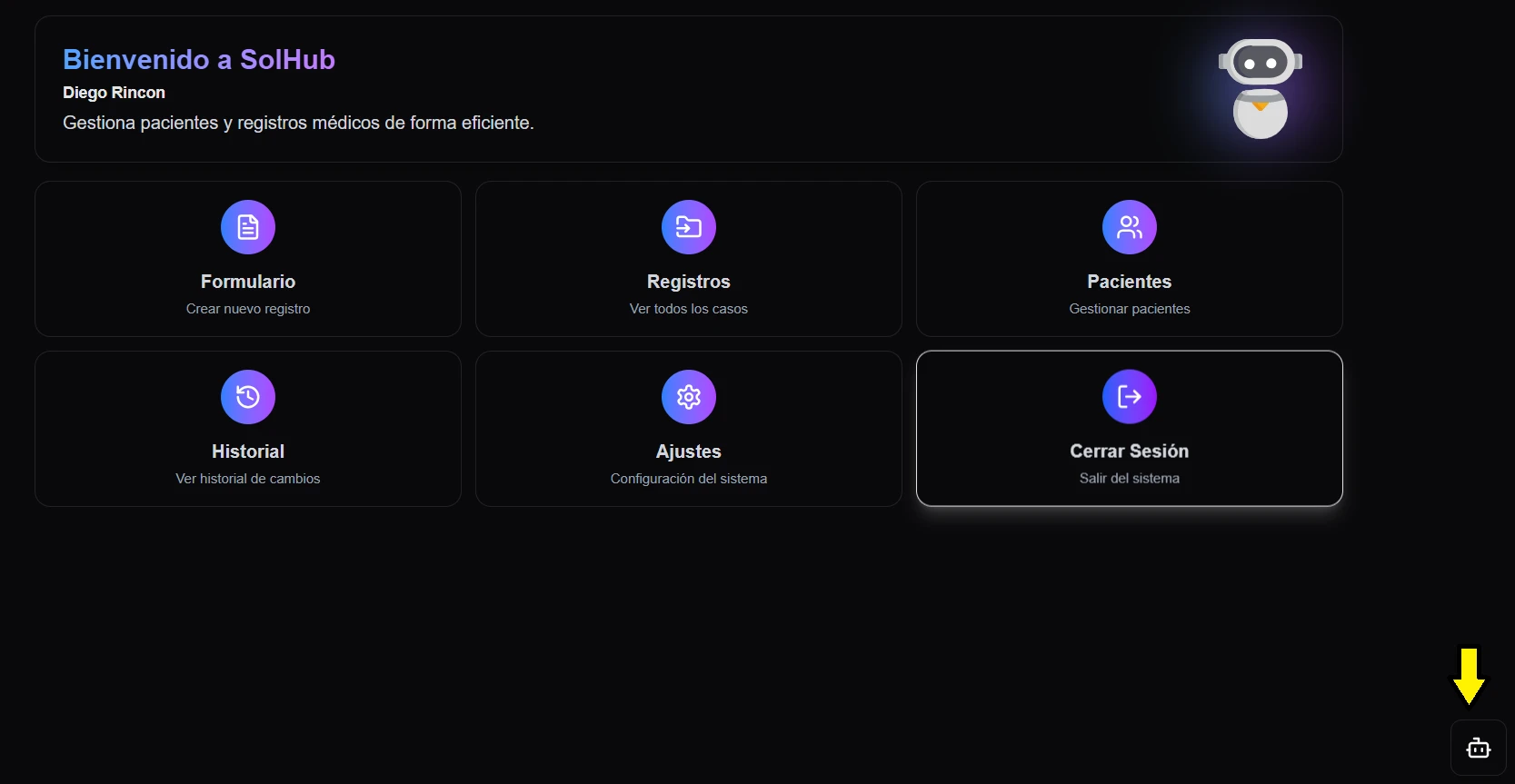Click the Formulario document icon
The image size is (1515, 784).
click(x=248, y=227)
